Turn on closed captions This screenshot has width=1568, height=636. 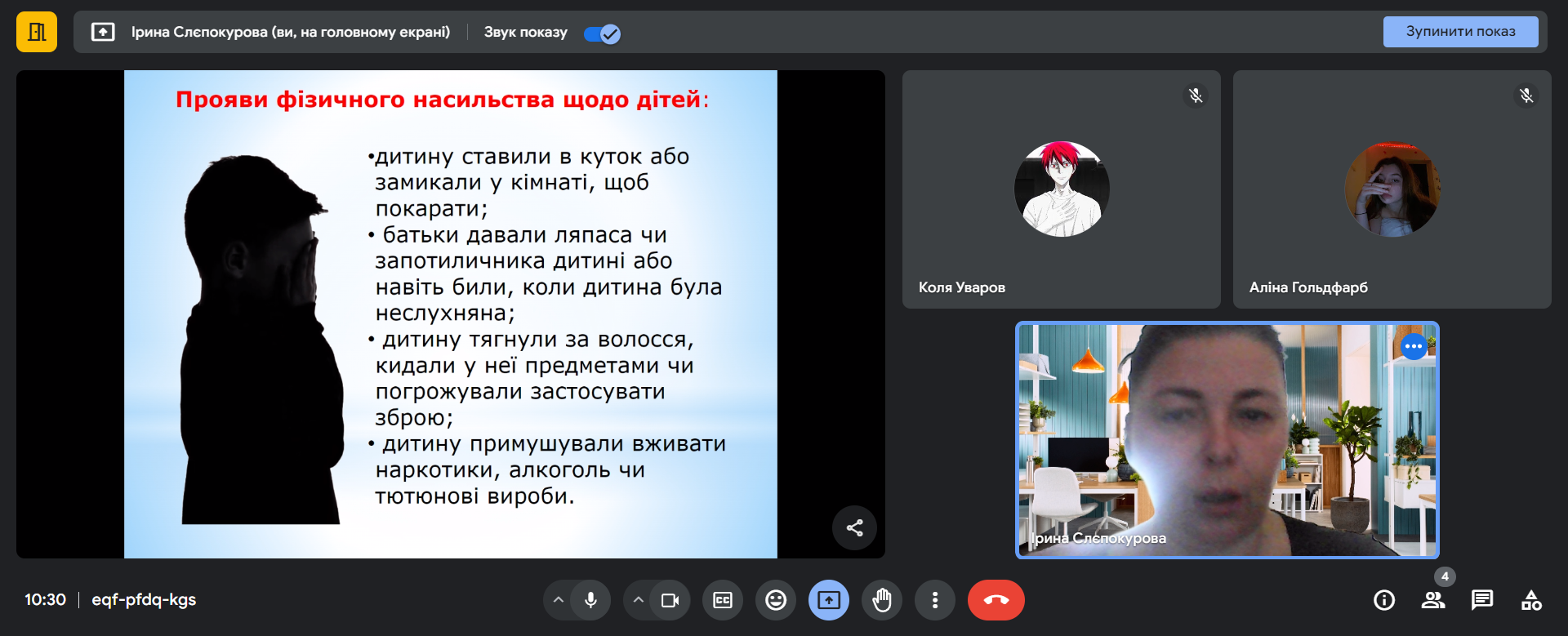pos(723,600)
